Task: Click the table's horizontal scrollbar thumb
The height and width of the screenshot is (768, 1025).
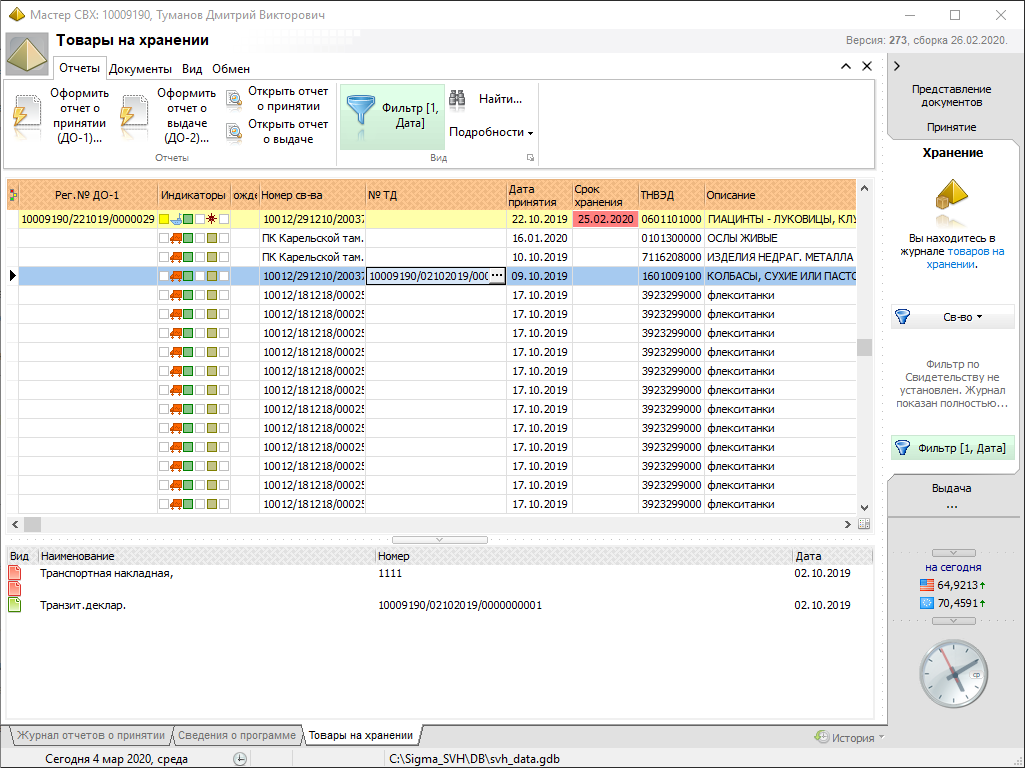Action: tap(33, 524)
